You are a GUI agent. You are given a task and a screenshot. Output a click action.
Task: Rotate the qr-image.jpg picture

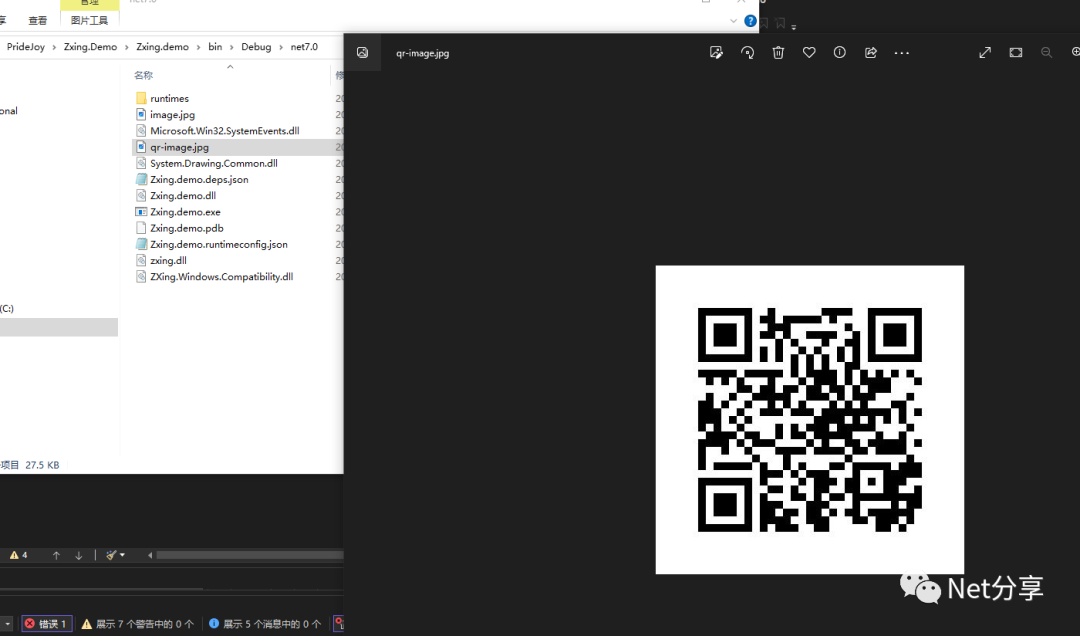click(x=747, y=52)
